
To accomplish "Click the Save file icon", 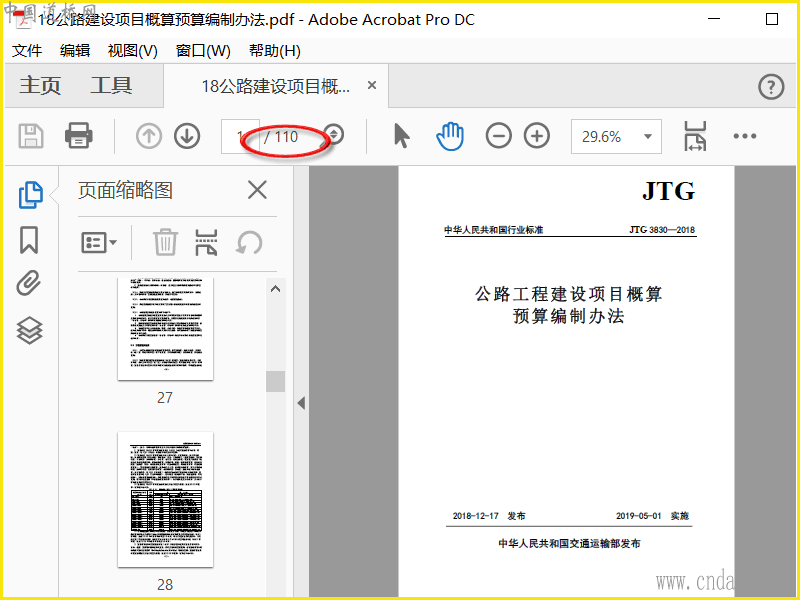I will click(x=31, y=136).
